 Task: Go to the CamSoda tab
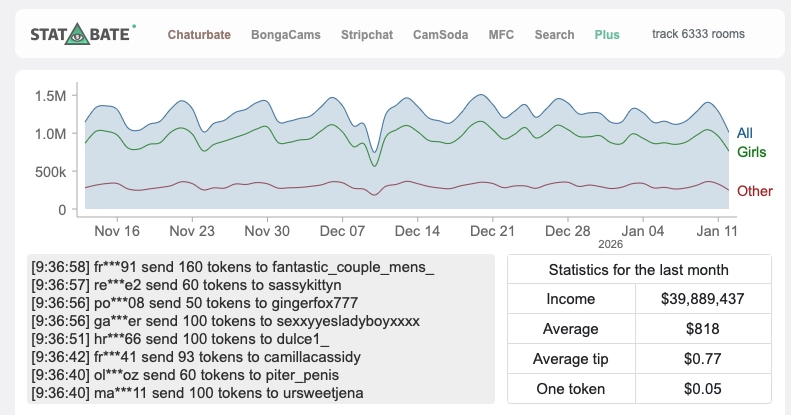pos(440,35)
